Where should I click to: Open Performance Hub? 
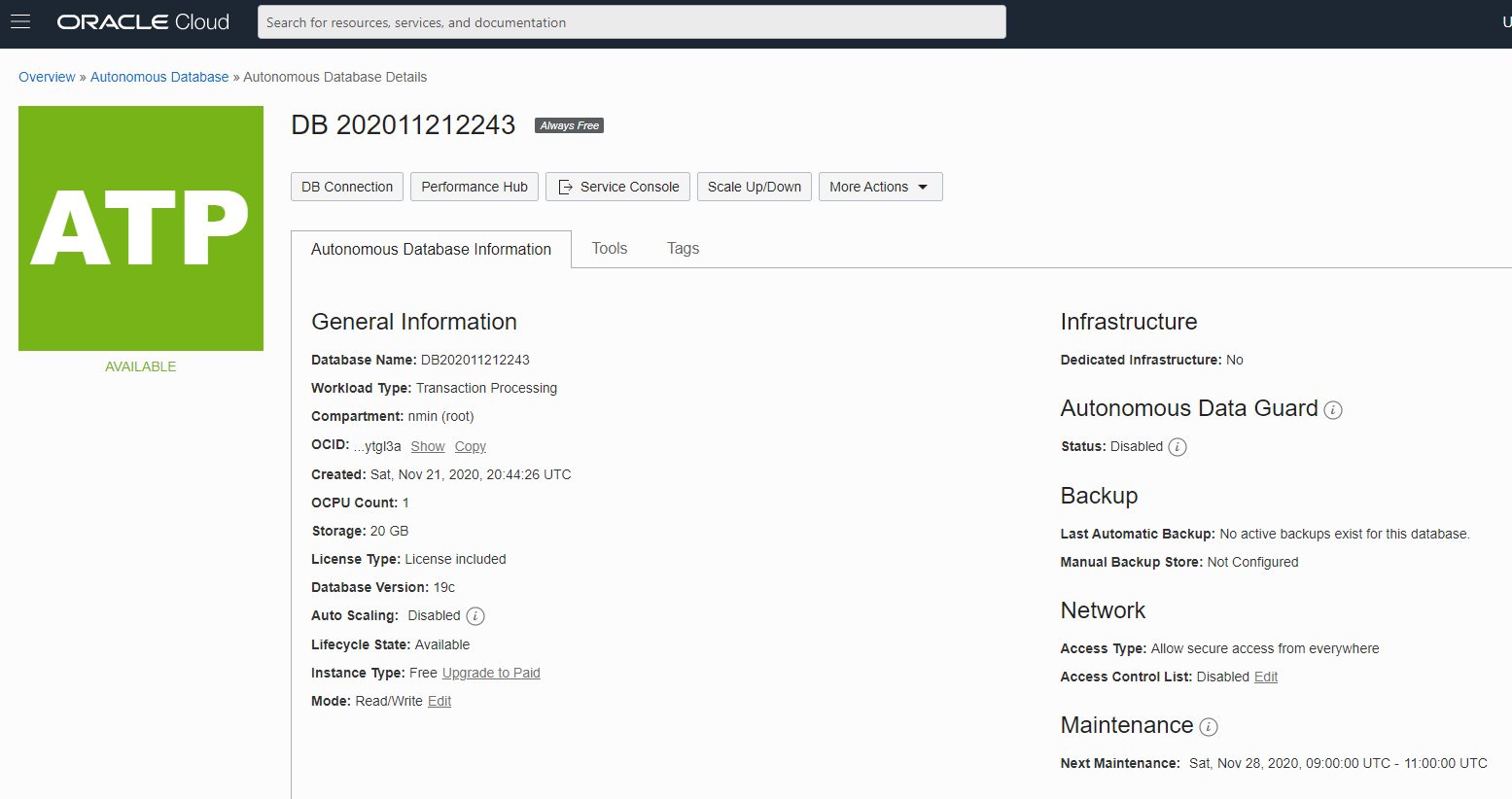[475, 187]
